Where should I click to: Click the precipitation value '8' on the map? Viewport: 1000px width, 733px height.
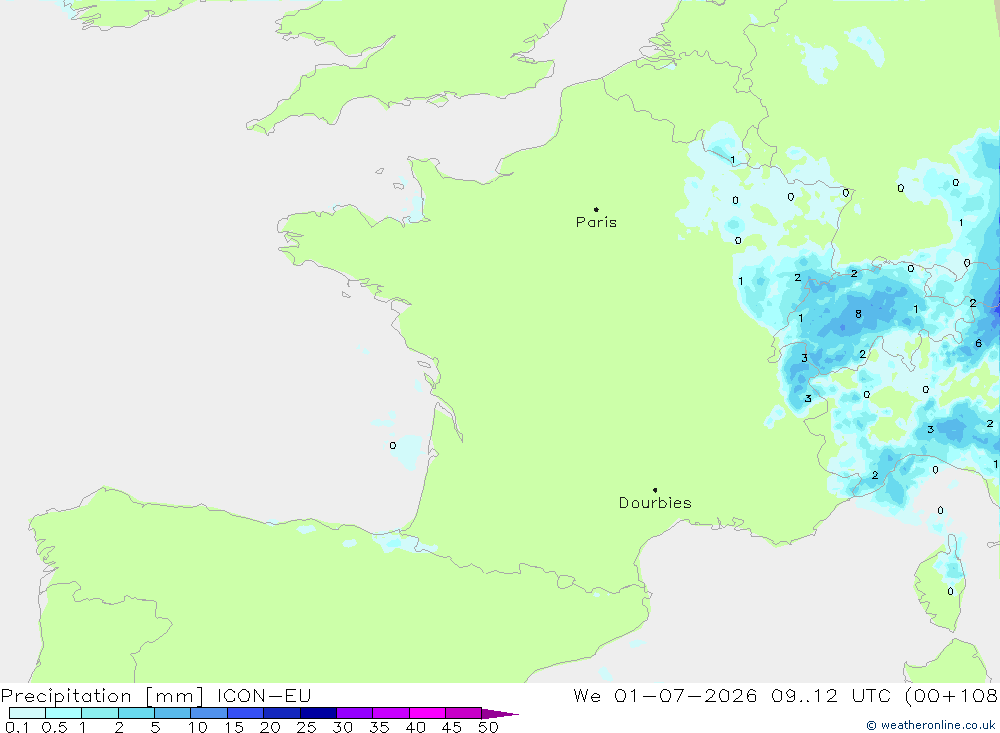click(858, 314)
